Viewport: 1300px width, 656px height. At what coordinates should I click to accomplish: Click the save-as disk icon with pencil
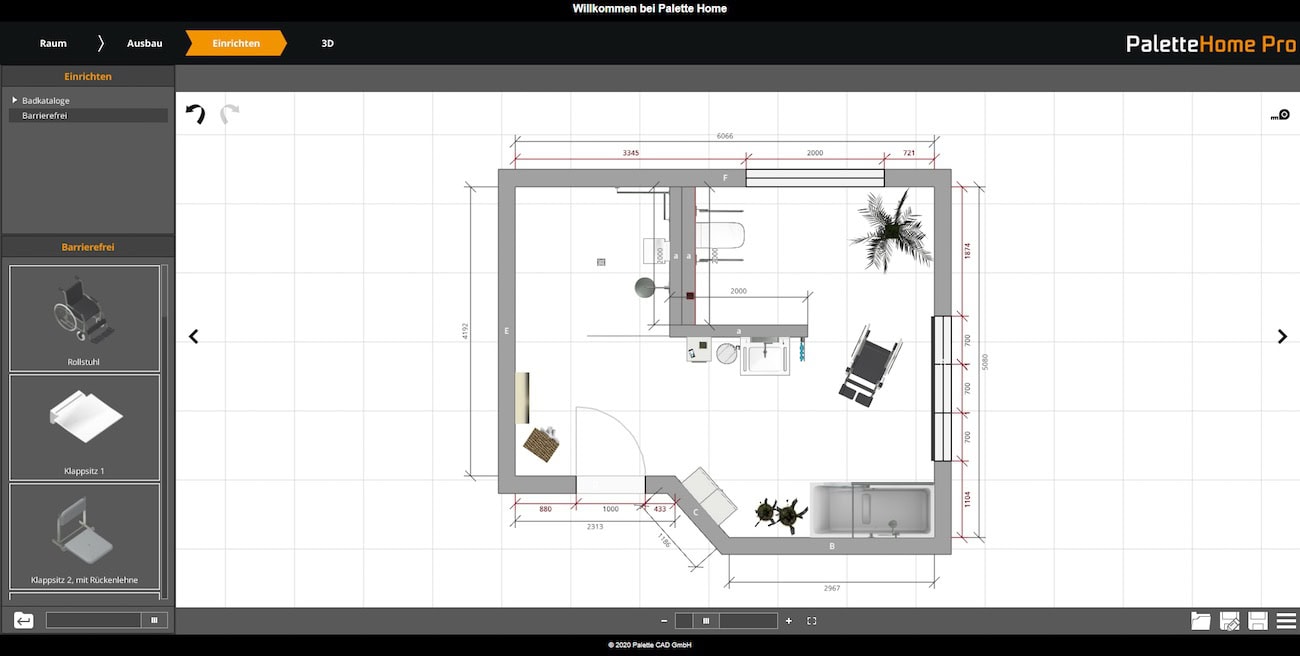(1230, 621)
